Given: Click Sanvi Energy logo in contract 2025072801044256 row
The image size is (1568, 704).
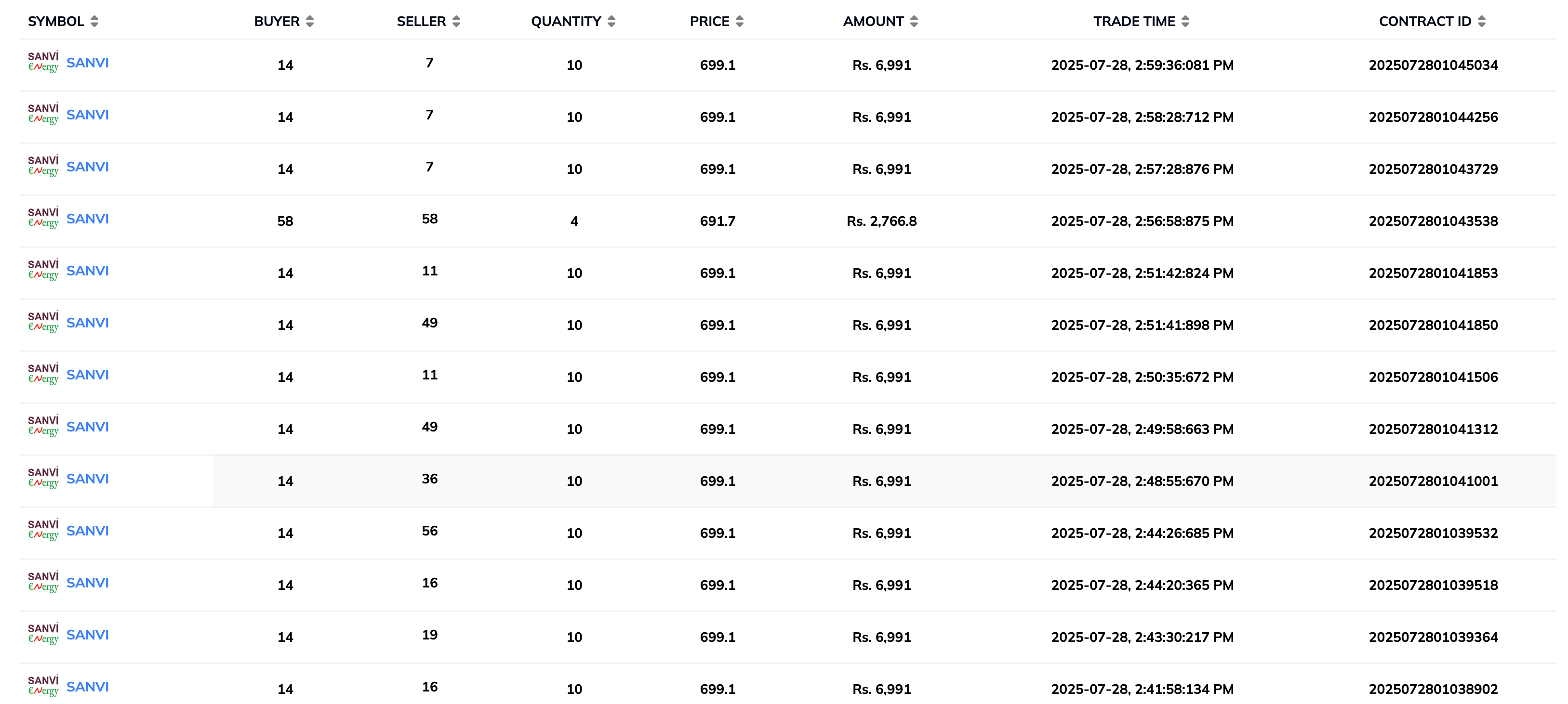Looking at the screenshot, I should tap(43, 115).
